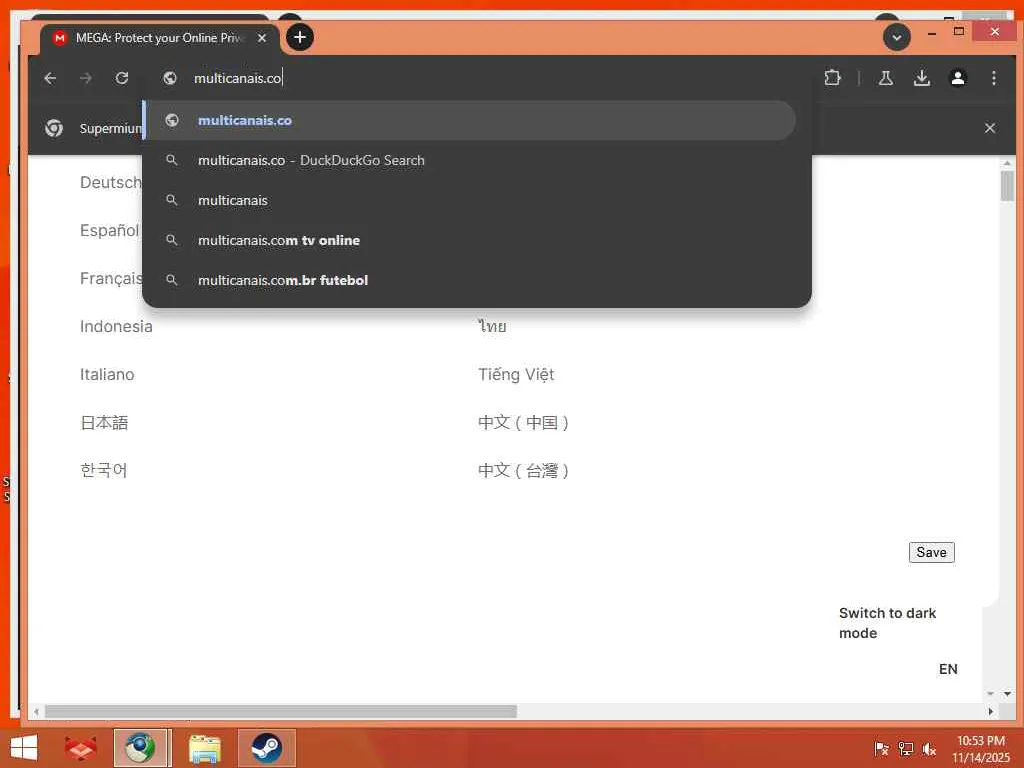Open File Explorer from the taskbar
The width and height of the screenshot is (1024, 768).
[204, 748]
